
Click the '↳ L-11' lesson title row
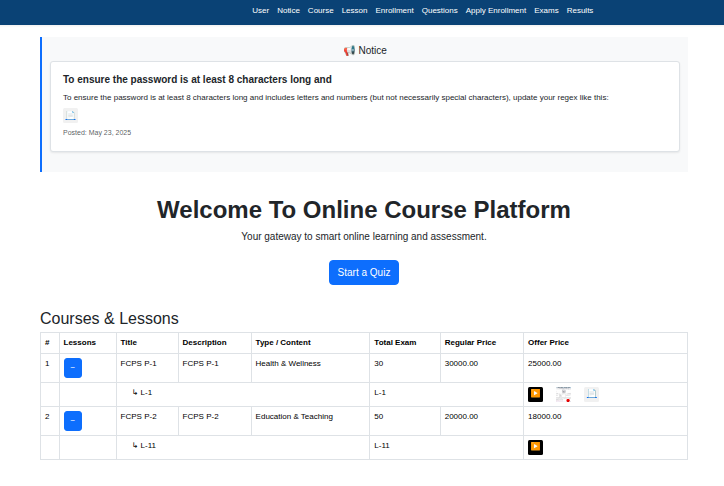(x=243, y=447)
